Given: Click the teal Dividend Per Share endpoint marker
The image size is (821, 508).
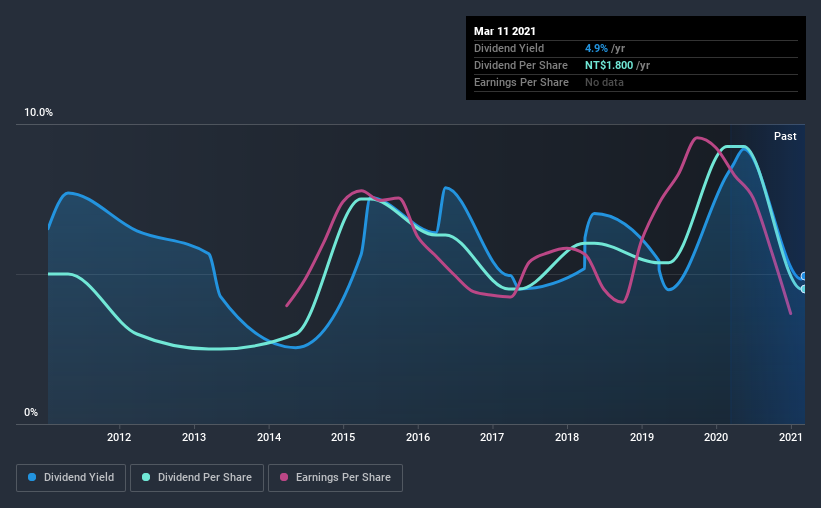Looking at the screenshot, I should pos(804,289).
